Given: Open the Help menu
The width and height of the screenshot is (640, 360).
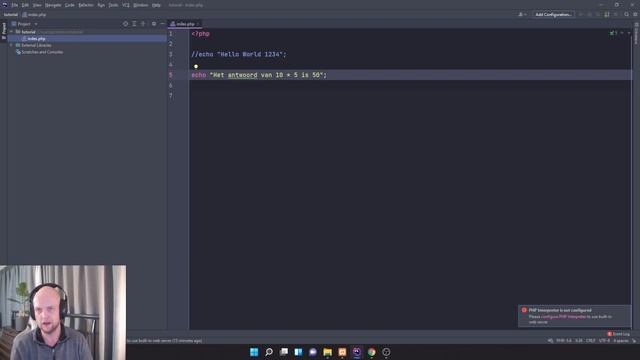Looking at the screenshot, I should [x=156, y=5].
